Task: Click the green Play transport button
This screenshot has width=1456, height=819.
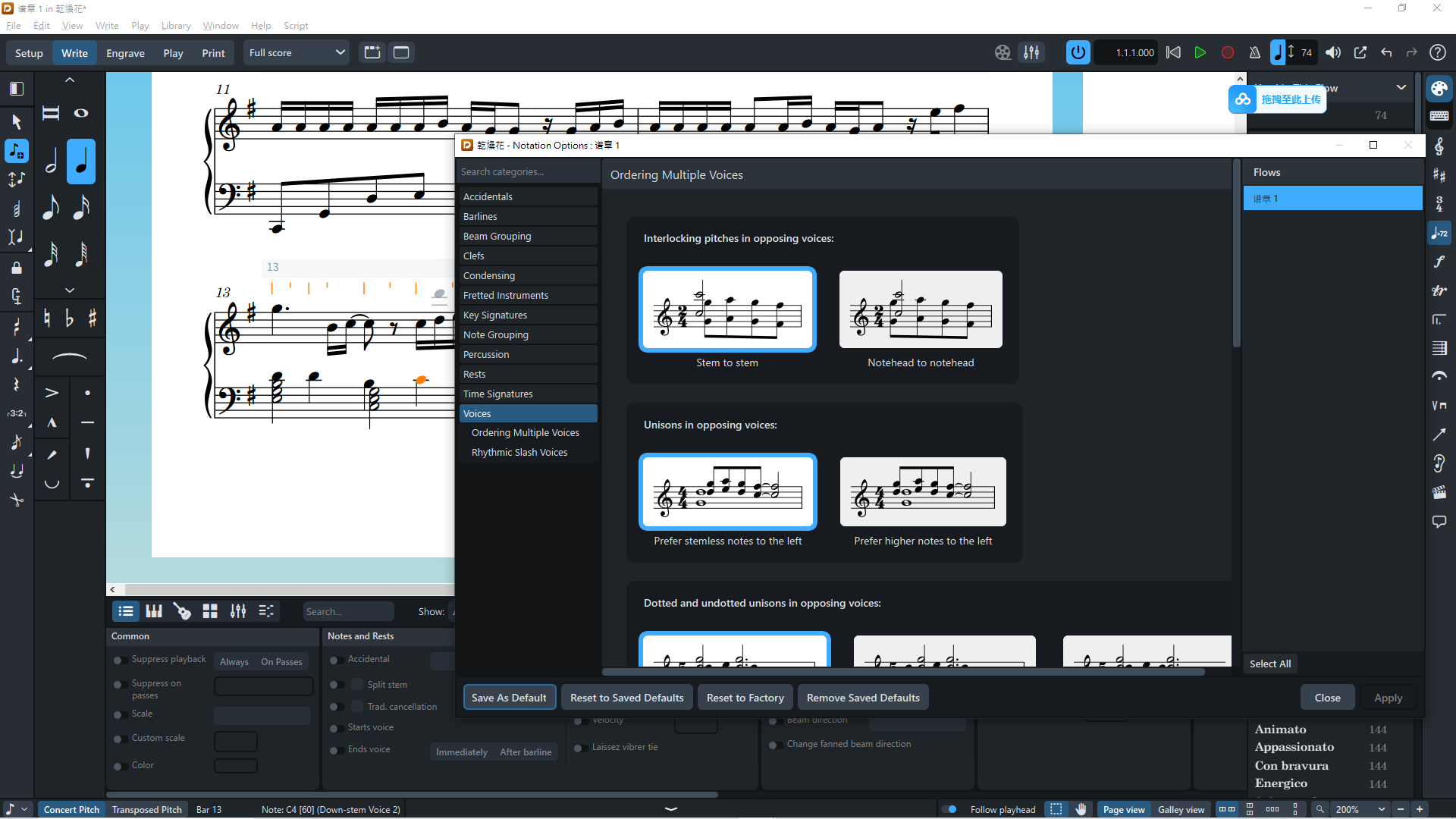Action: pos(1200,52)
